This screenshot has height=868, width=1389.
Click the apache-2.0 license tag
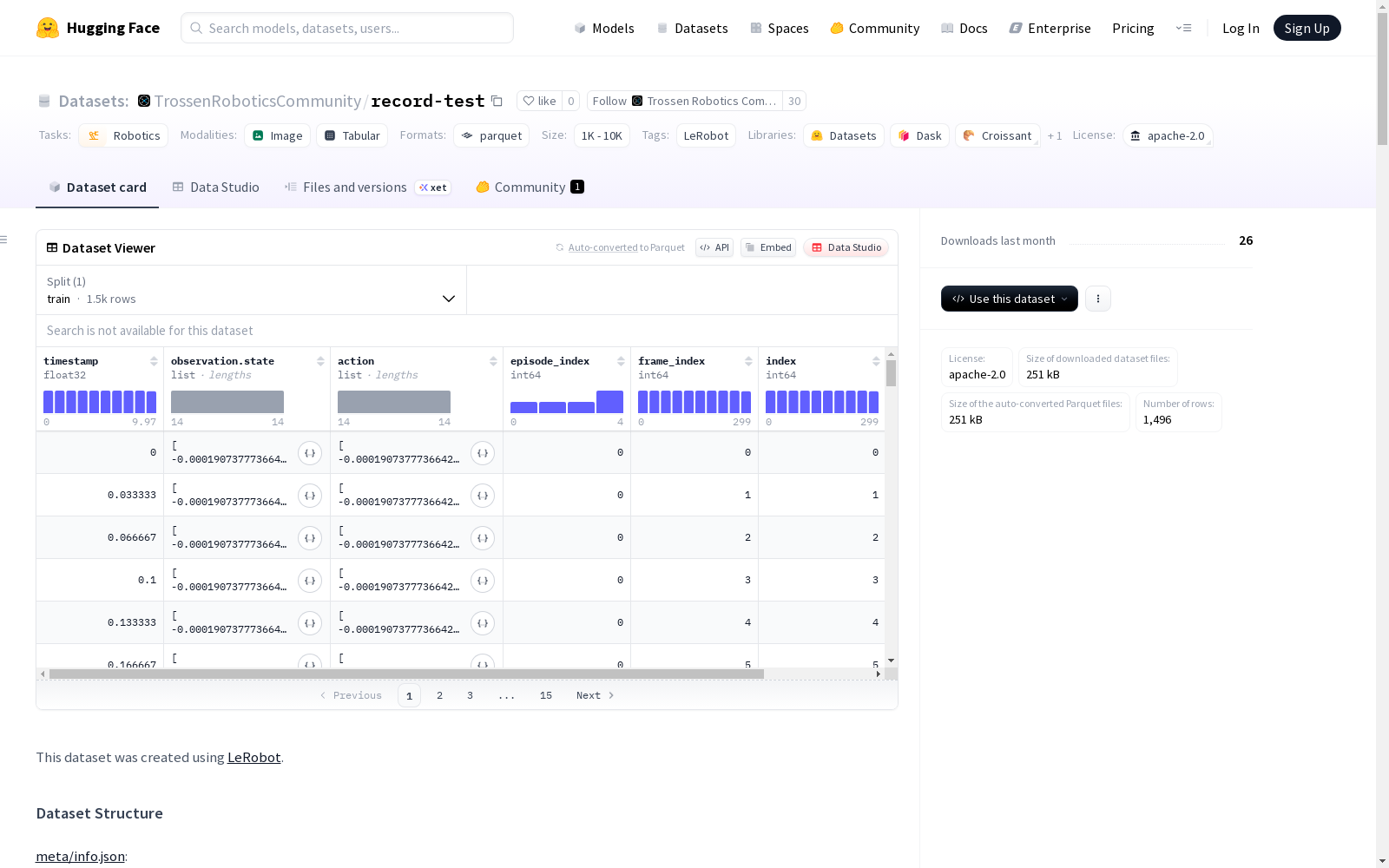coord(1168,135)
